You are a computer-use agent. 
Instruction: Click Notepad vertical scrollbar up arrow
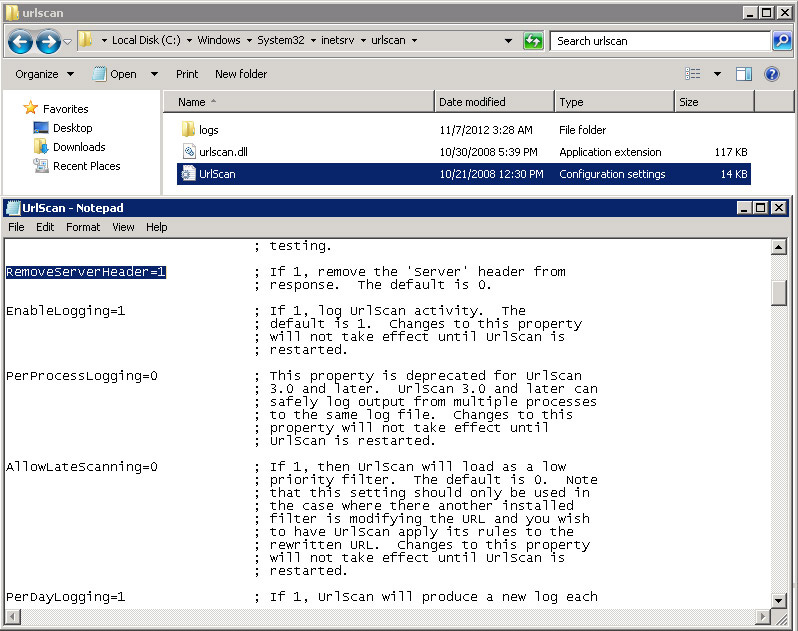[779, 247]
